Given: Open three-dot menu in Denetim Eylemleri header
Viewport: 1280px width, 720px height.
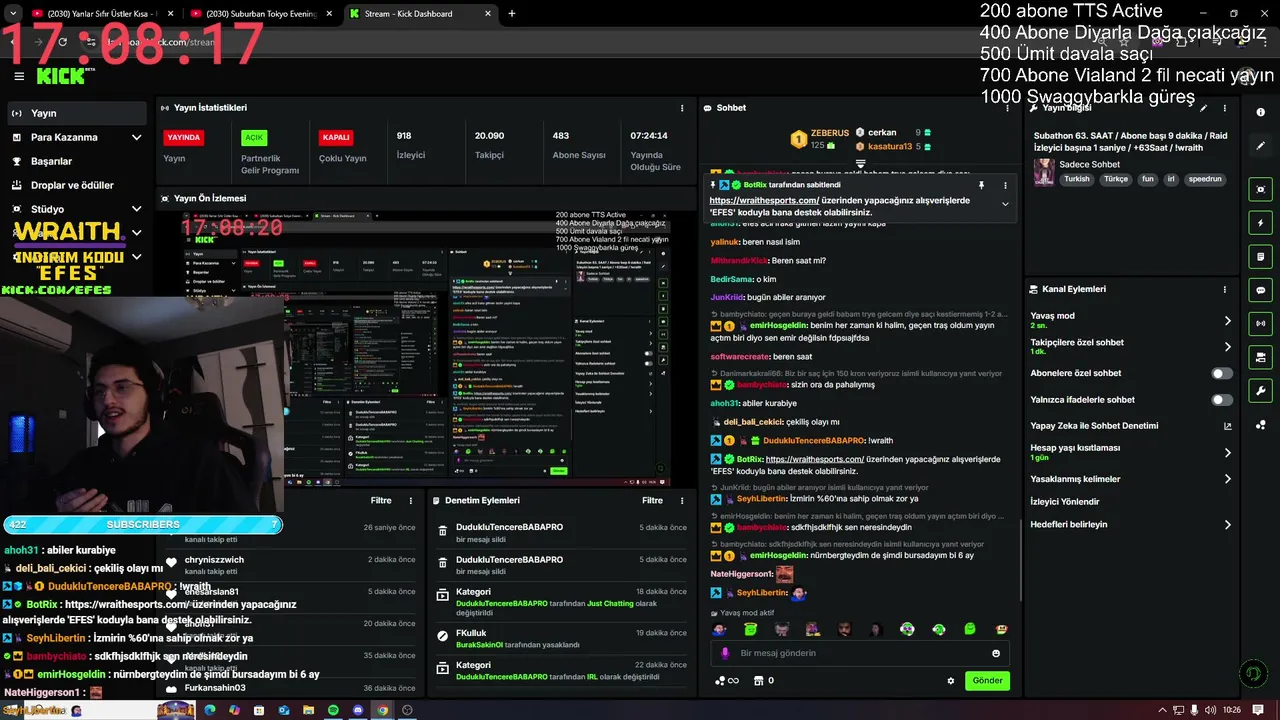Looking at the screenshot, I should (x=682, y=500).
